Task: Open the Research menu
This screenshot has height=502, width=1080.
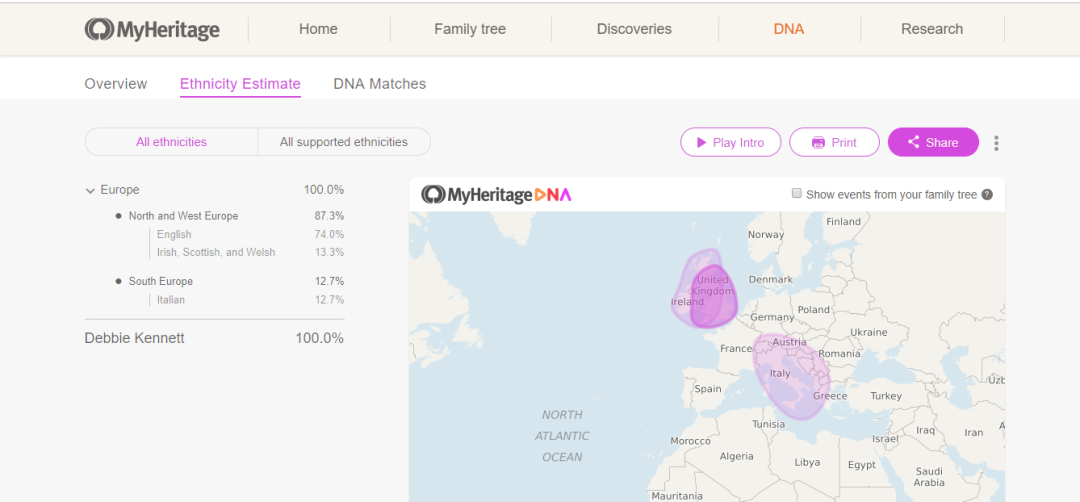Action: [x=932, y=29]
